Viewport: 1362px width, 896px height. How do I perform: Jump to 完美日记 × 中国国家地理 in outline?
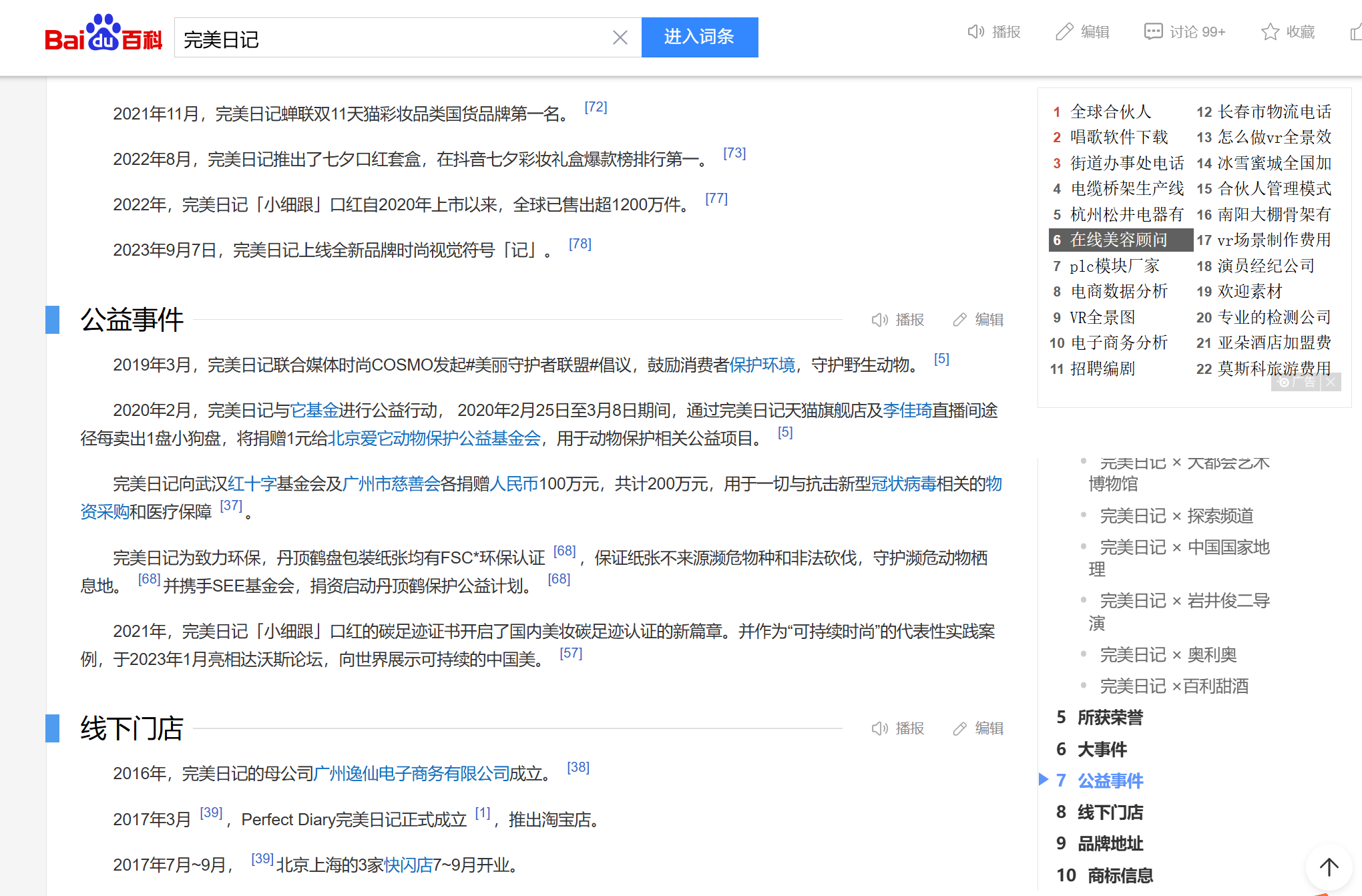click(1179, 558)
